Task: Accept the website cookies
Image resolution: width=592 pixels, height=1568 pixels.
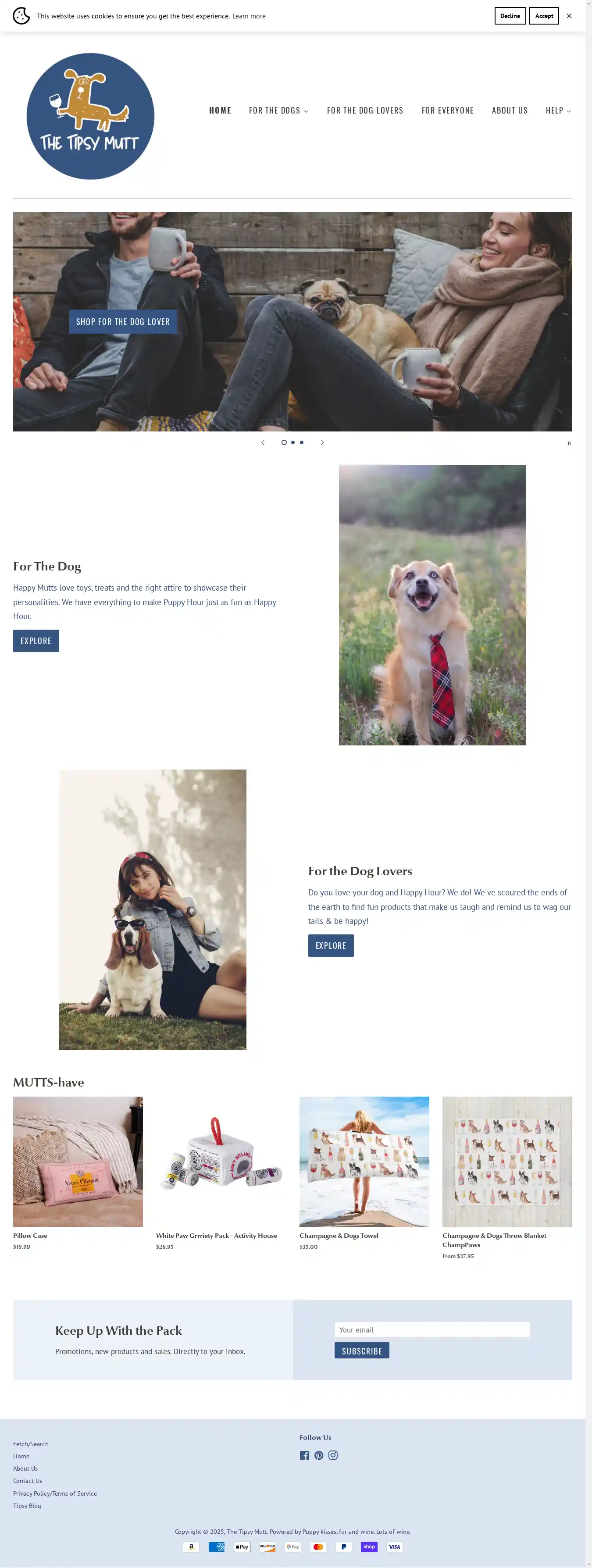Action: 544,16
